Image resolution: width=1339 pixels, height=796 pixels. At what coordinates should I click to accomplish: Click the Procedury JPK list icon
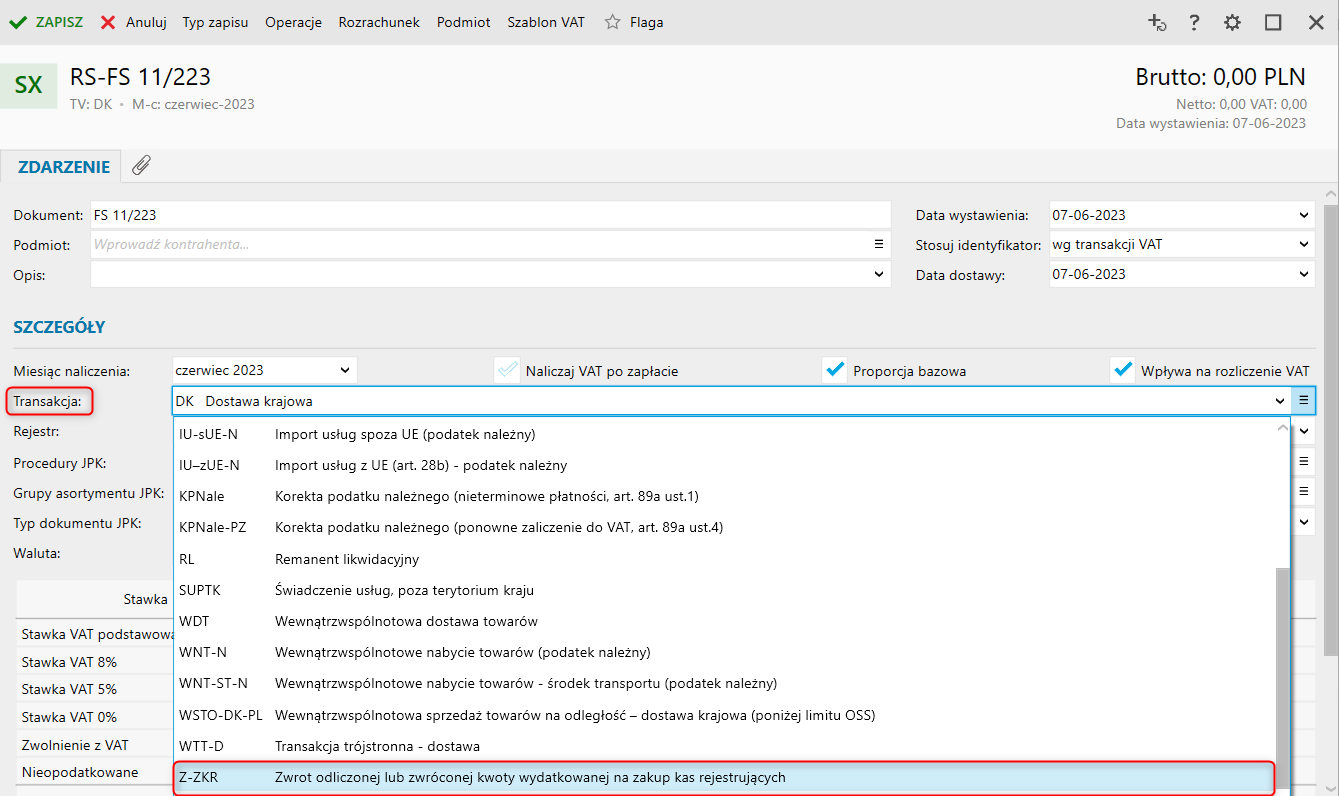pos(1304,461)
